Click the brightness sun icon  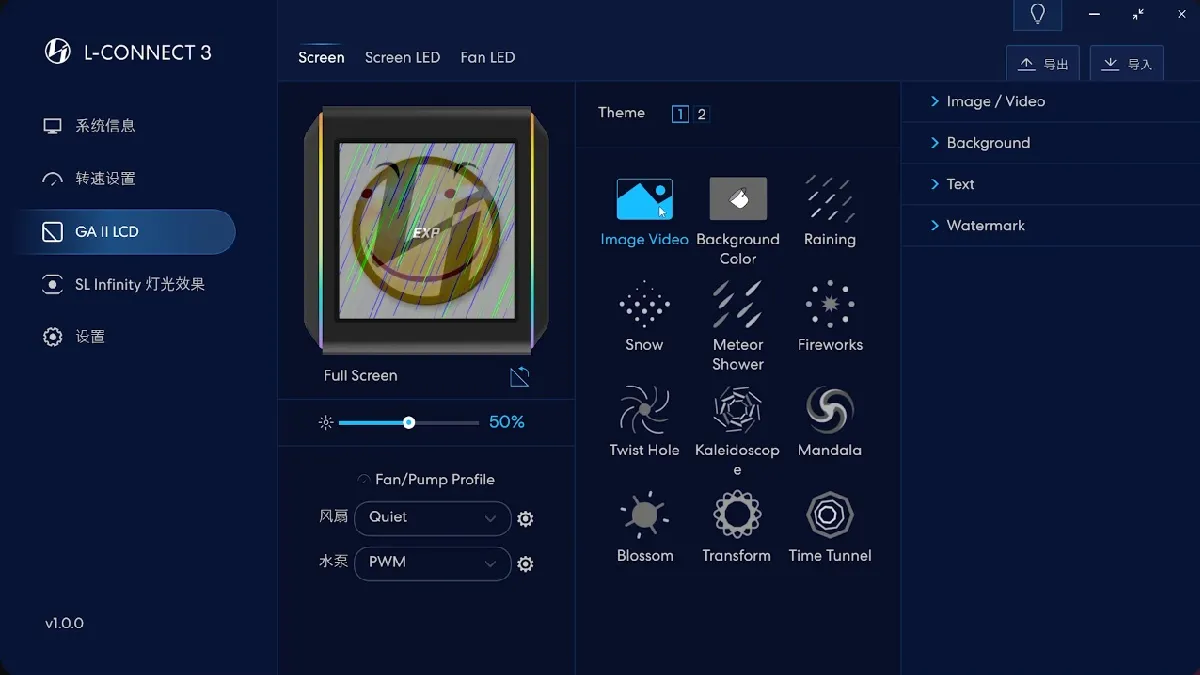pos(325,423)
